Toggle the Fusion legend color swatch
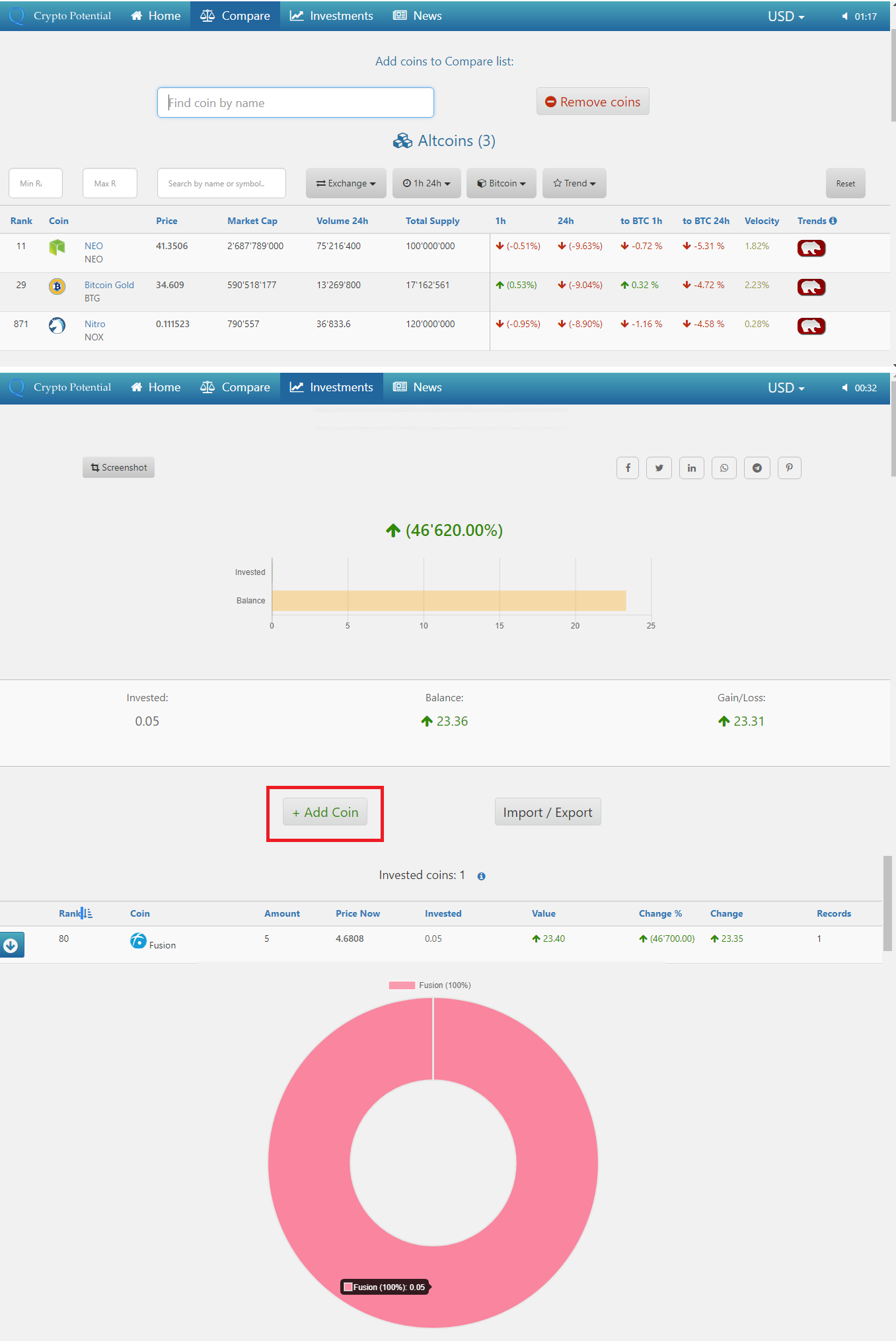 point(402,985)
